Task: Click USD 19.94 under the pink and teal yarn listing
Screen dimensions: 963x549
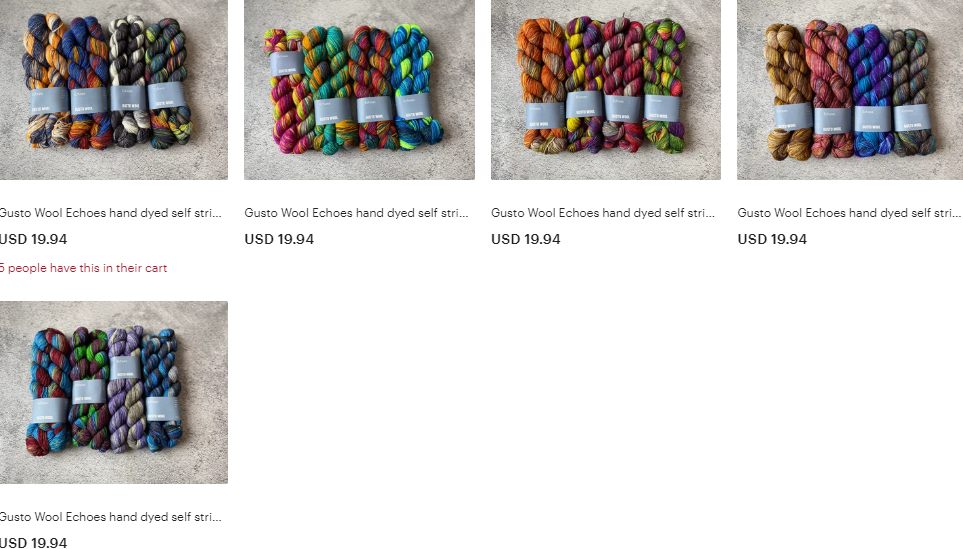Action: tap(279, 239)
